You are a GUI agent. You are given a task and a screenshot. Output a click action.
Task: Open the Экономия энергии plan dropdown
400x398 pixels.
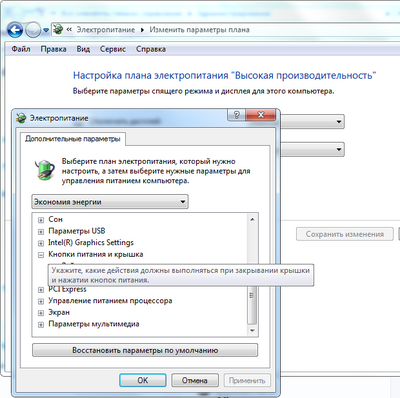tap(110, 202)
